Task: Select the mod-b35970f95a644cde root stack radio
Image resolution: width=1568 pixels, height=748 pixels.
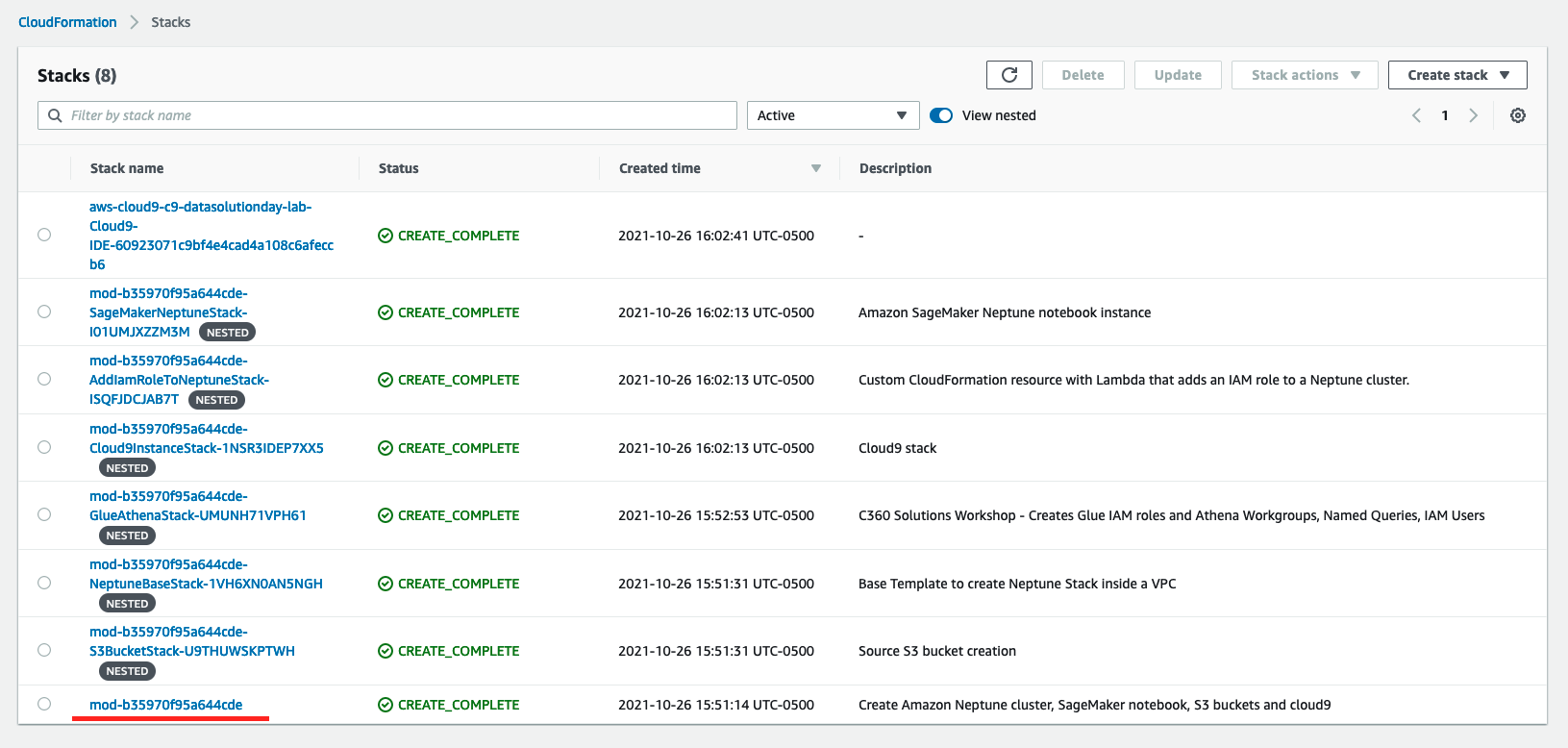Action: click(44, 704)
